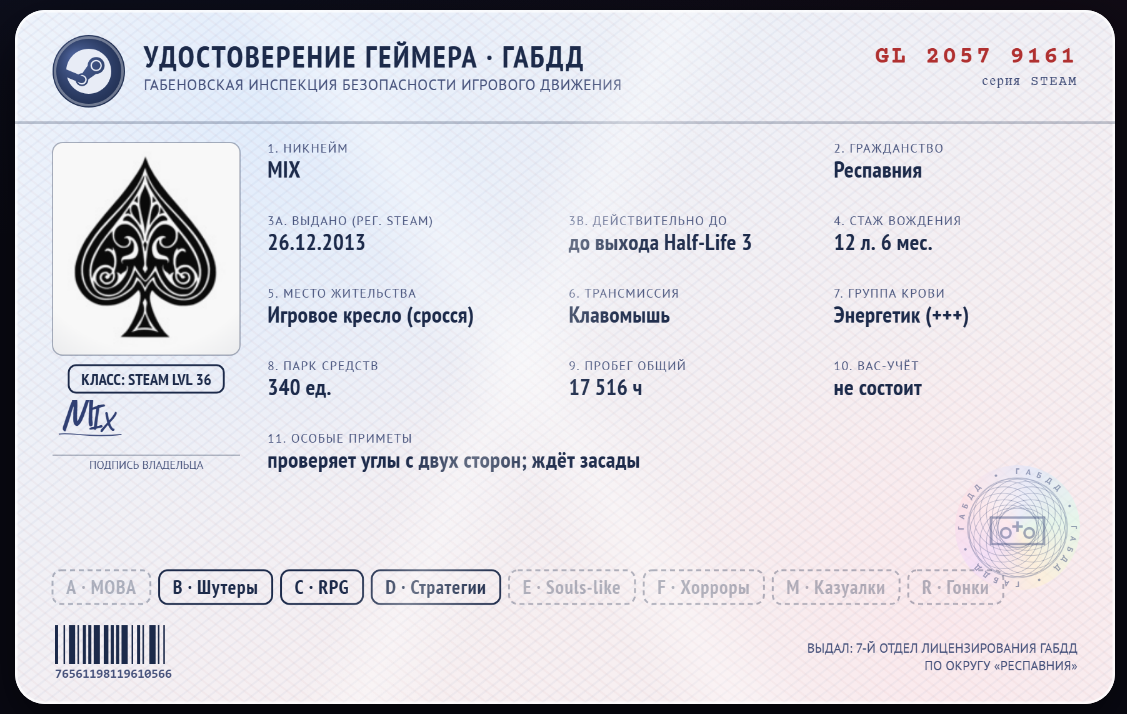The image size is (1127, 714).
Task: Click label "5. МЕСТО ЖИТЕЛЬСТВА"
Action: [341, 293]
